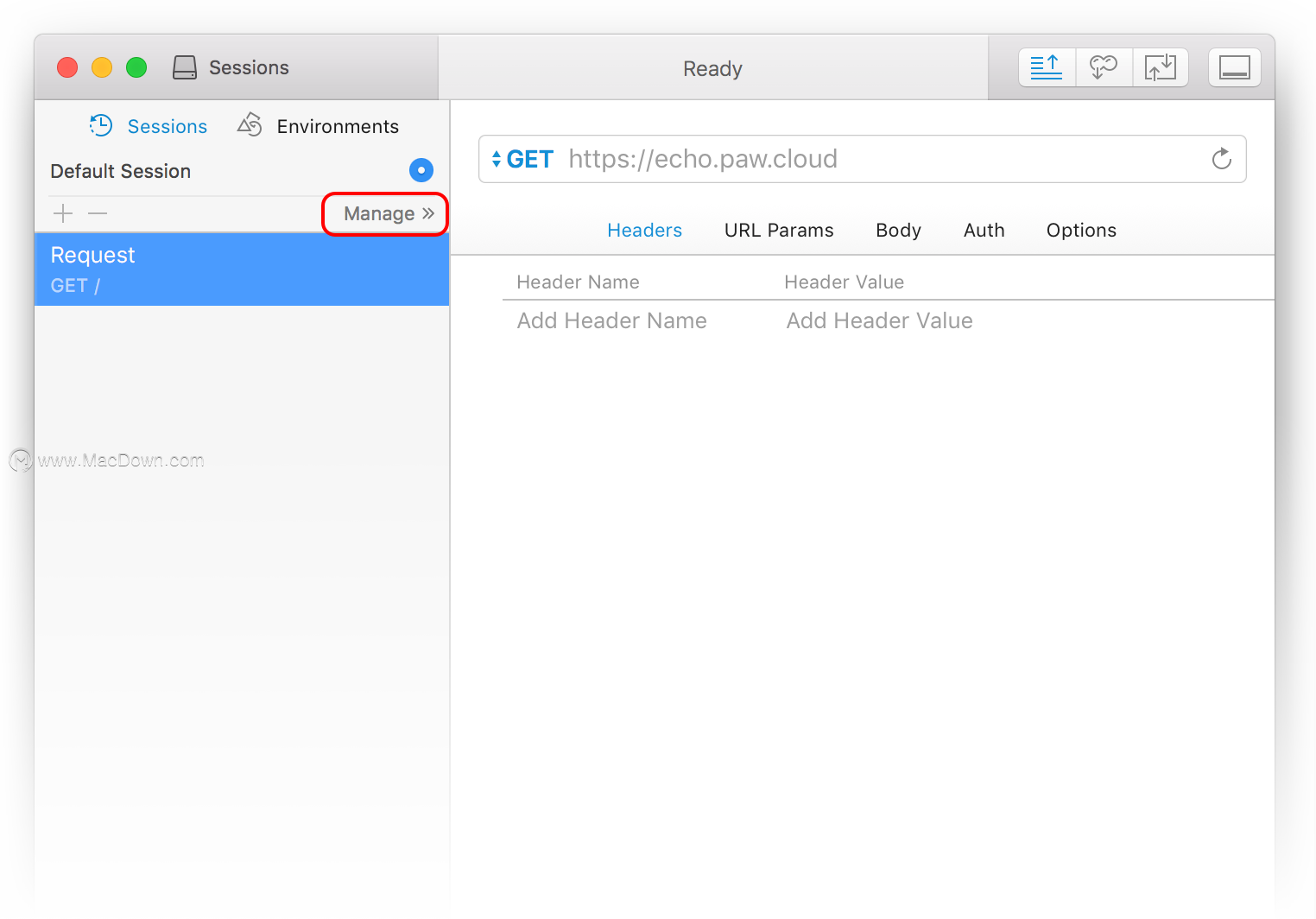Add a new session with plus icon
The image size is (1316, 919).
click(x=63, y=213)
